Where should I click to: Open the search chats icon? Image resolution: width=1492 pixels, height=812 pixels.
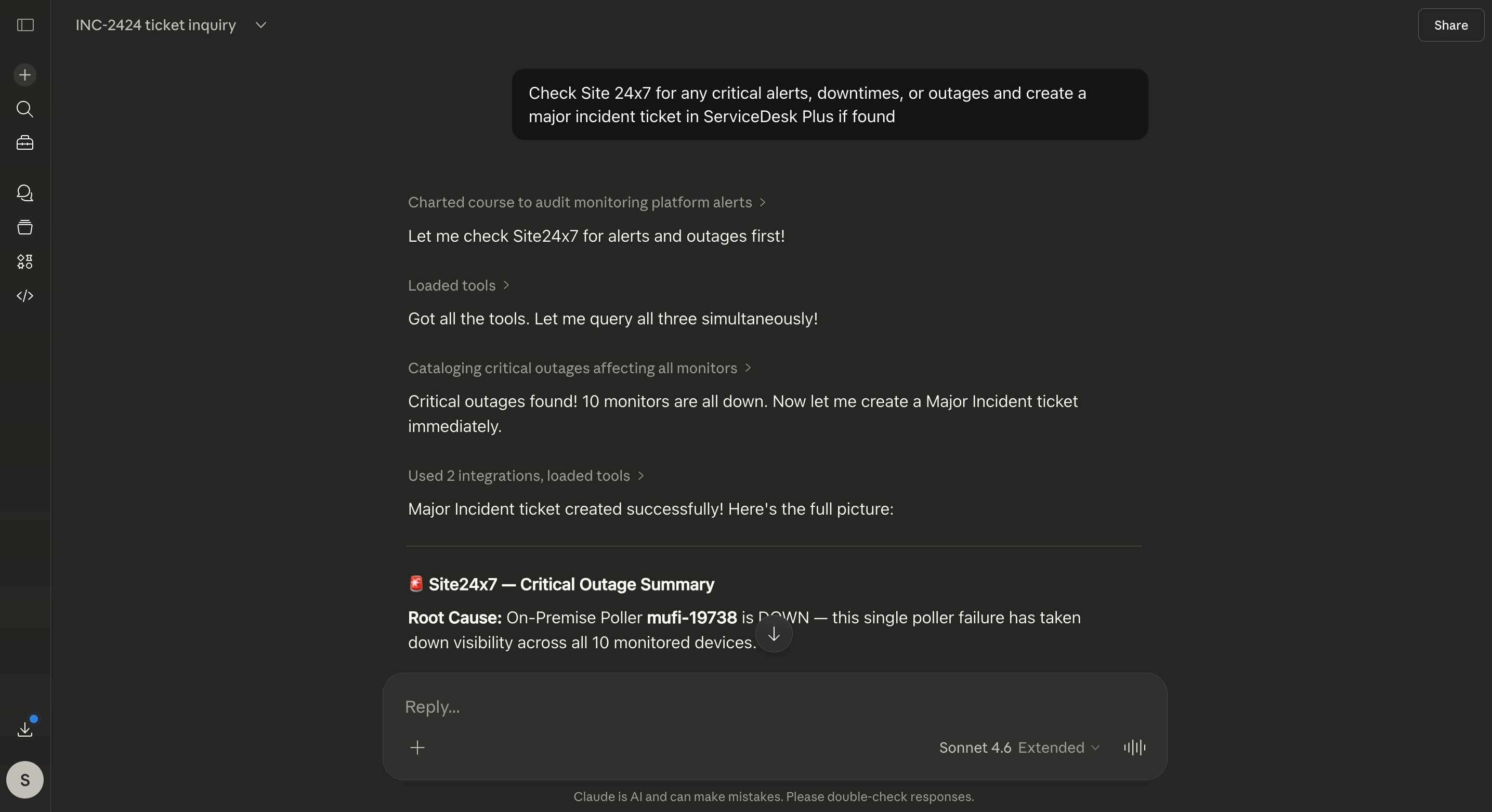coord(25,109)
